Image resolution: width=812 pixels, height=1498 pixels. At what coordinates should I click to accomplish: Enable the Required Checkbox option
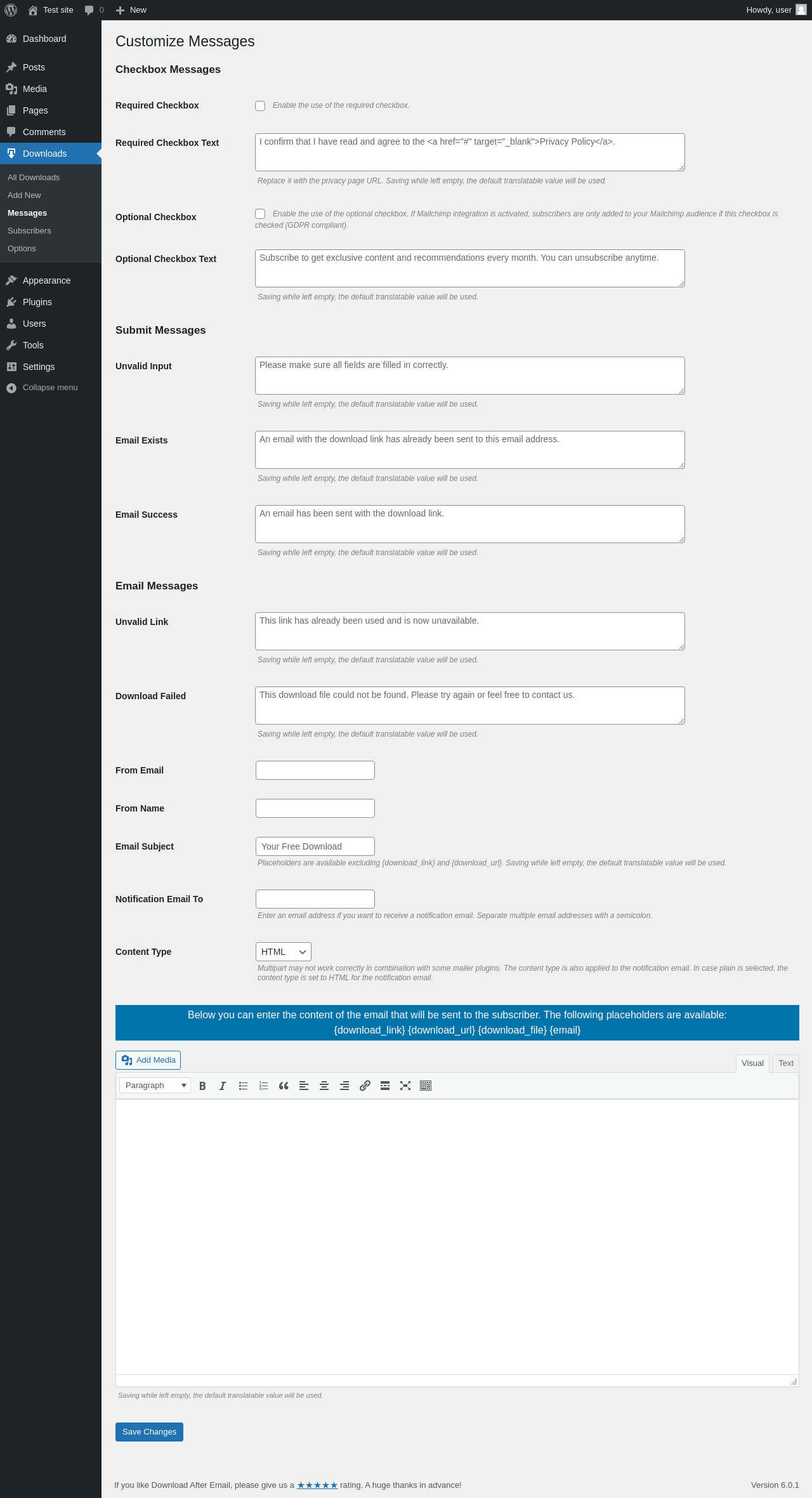pos(260,106)
